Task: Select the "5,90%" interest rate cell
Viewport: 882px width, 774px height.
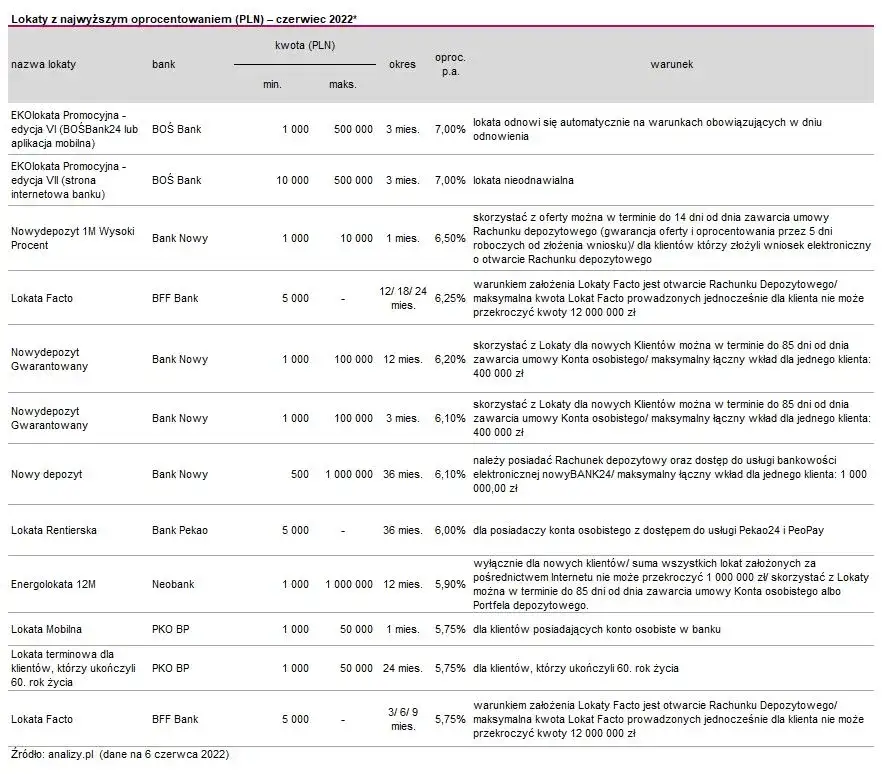Action: (450, 584)
